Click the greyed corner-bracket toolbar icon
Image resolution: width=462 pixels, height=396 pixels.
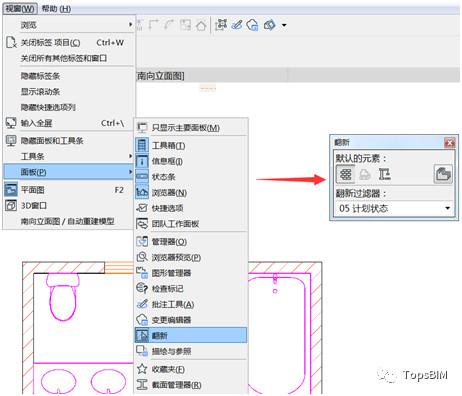click(x=153, y=25)
